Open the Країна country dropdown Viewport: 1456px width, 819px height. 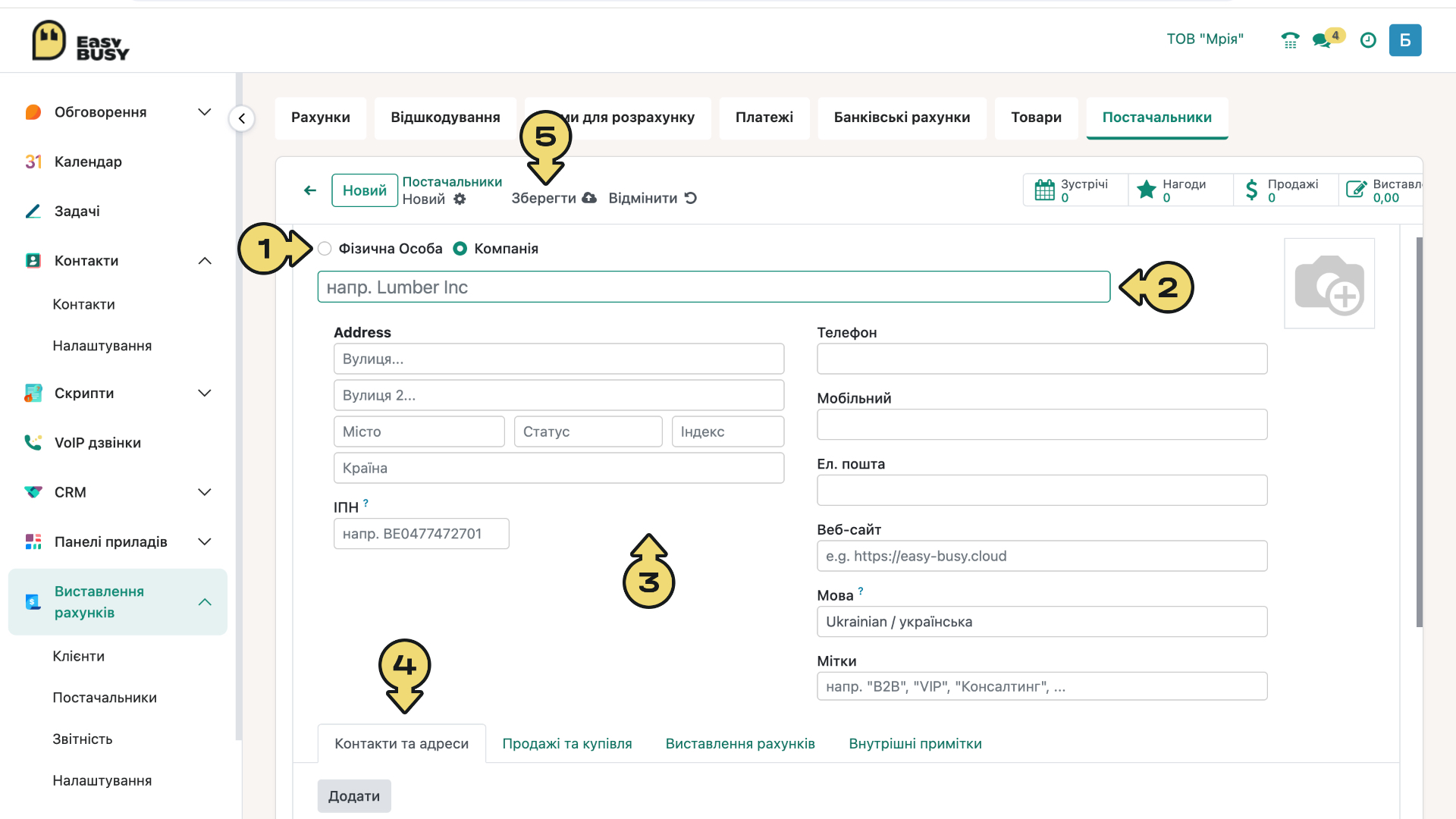pyautogui.click(x=559, y=468)
